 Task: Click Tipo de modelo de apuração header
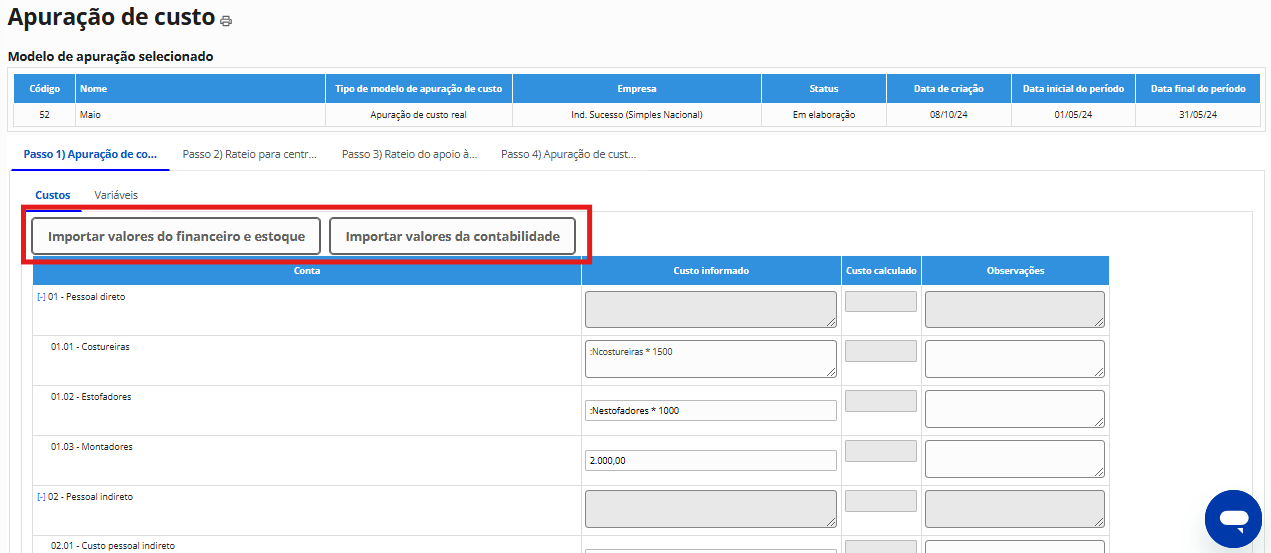click(419, 89)
